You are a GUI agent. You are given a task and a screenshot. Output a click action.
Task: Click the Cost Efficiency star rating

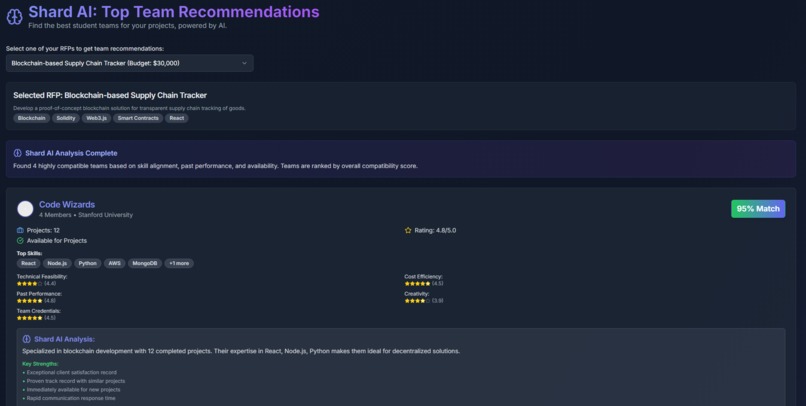point(417,284)
